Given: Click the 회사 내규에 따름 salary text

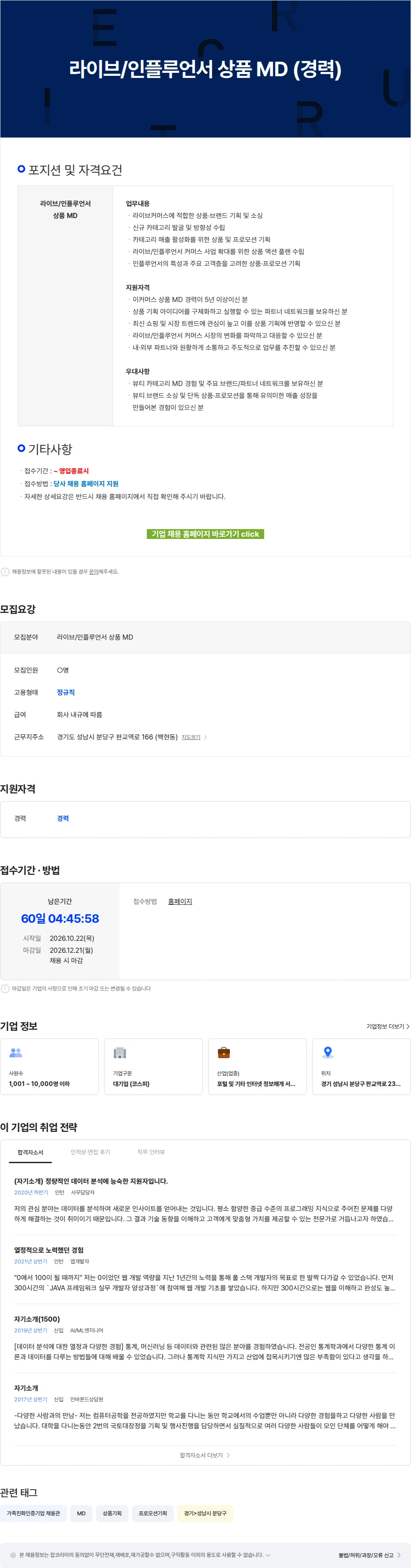Looking at the screenshot, I should (x=80, y=715).
